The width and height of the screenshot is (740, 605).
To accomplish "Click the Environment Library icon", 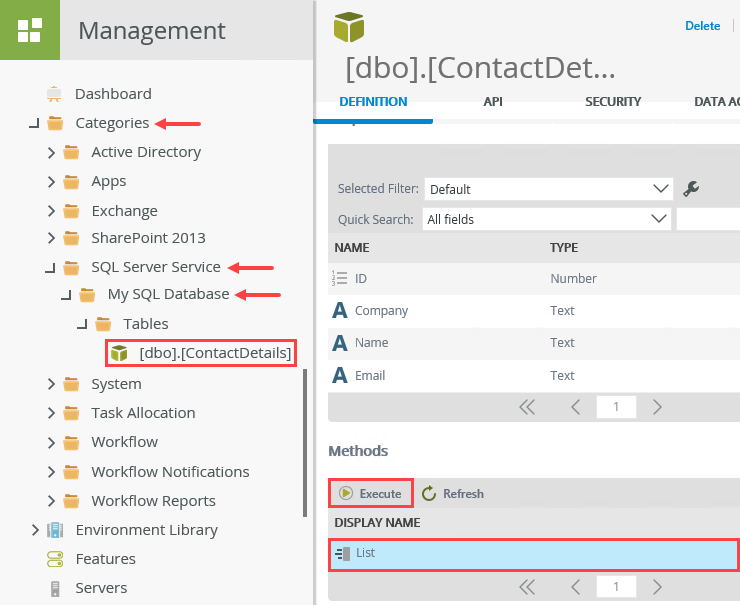I will 55,530.
